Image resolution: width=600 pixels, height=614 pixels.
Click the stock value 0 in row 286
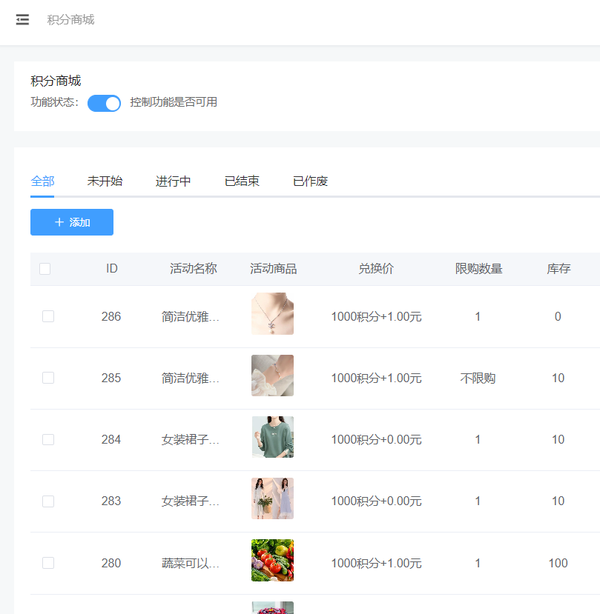tap(558, 316)
